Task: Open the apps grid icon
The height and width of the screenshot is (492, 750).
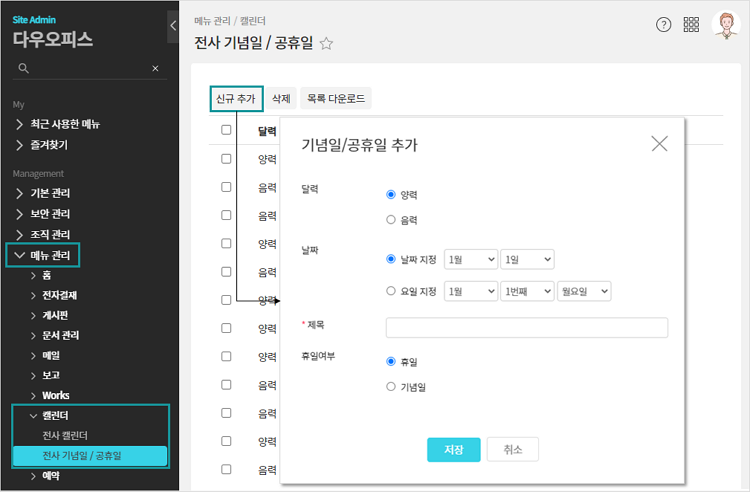Action: (x=691, y=25)
